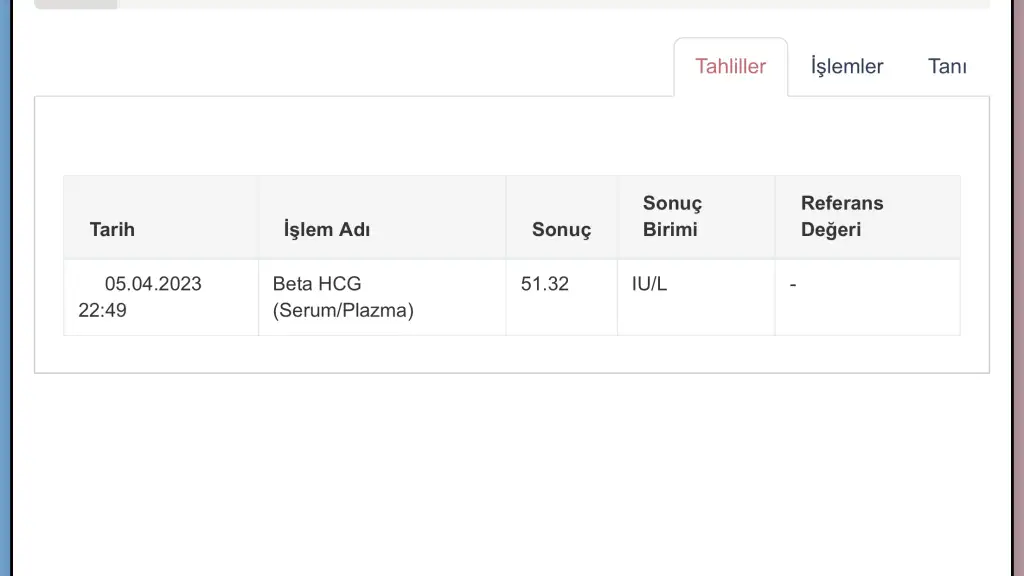This screenshot has width=1024, height=576.
Task: Select the Beta HCG test name
Action: tap(316, 284)
